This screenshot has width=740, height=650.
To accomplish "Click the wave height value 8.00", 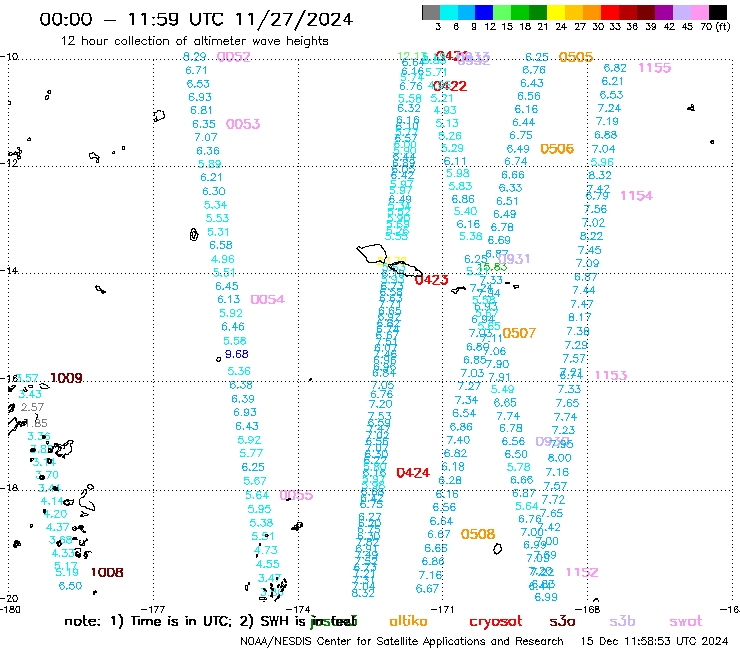I will coord(559,458).
